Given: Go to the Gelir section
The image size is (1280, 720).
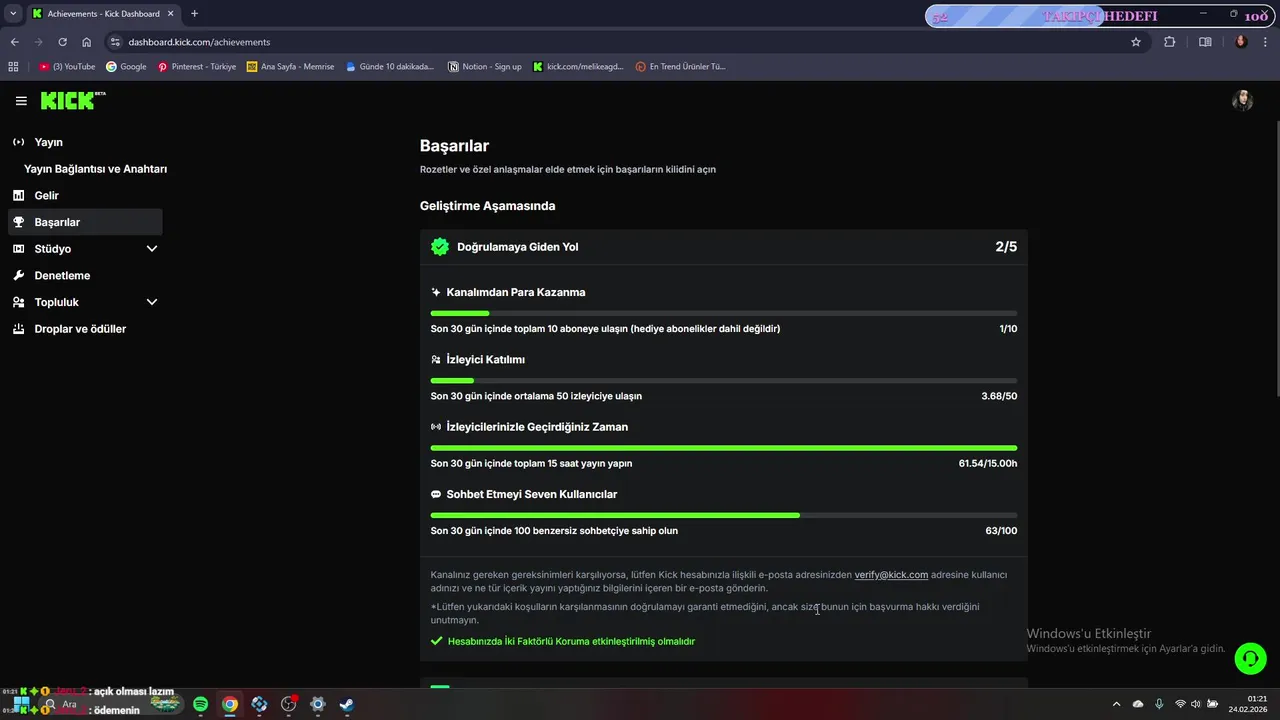Looking at the screenshot, I should pyautogui.click(x=85, y=196).
